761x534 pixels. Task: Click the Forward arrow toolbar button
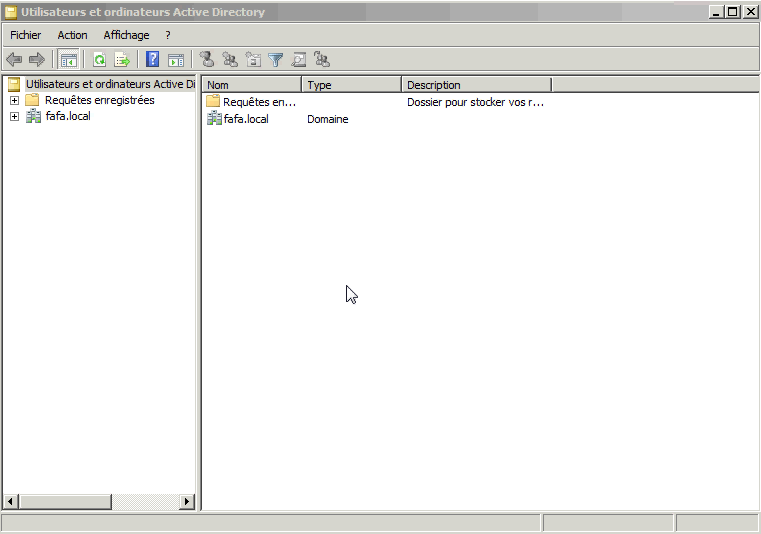(37, 60)
